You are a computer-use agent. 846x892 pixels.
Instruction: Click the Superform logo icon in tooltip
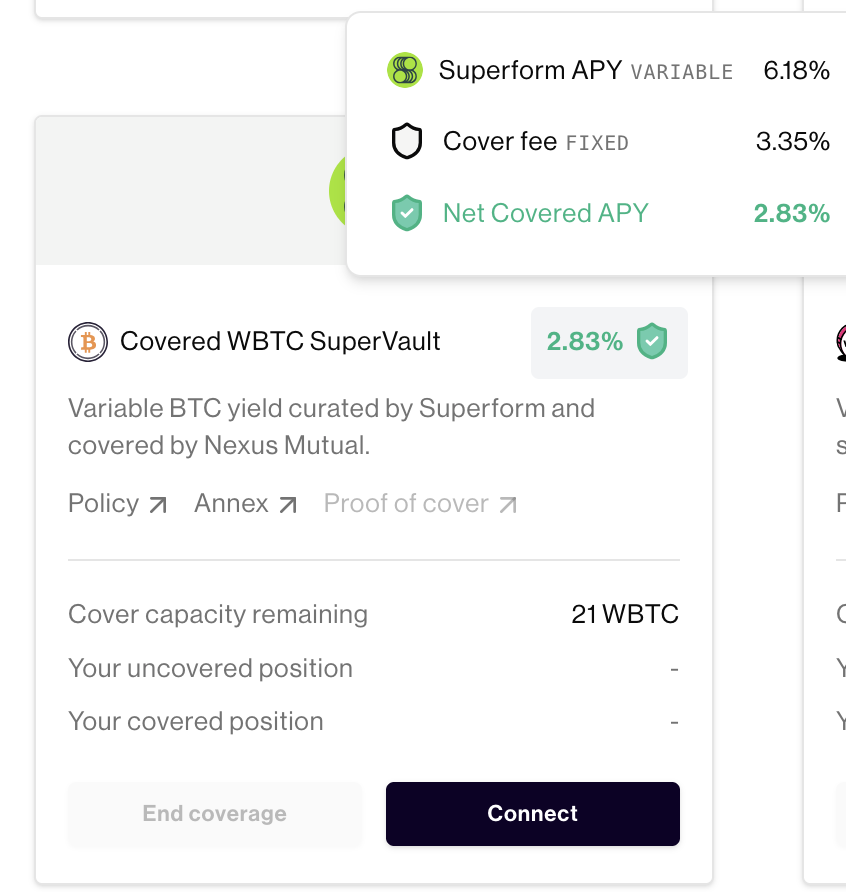pos(405,70)
